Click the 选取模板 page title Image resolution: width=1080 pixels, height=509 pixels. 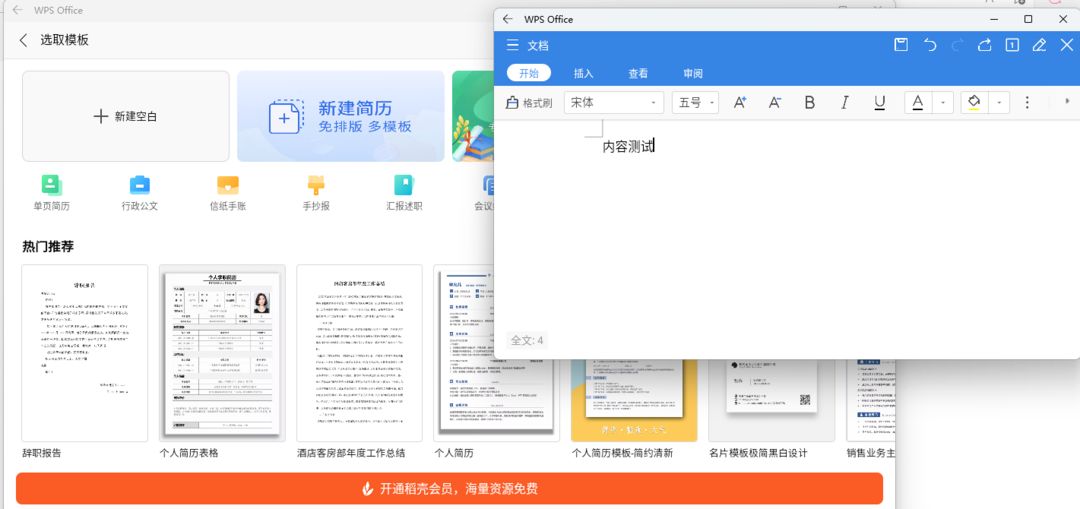[64, 40]
